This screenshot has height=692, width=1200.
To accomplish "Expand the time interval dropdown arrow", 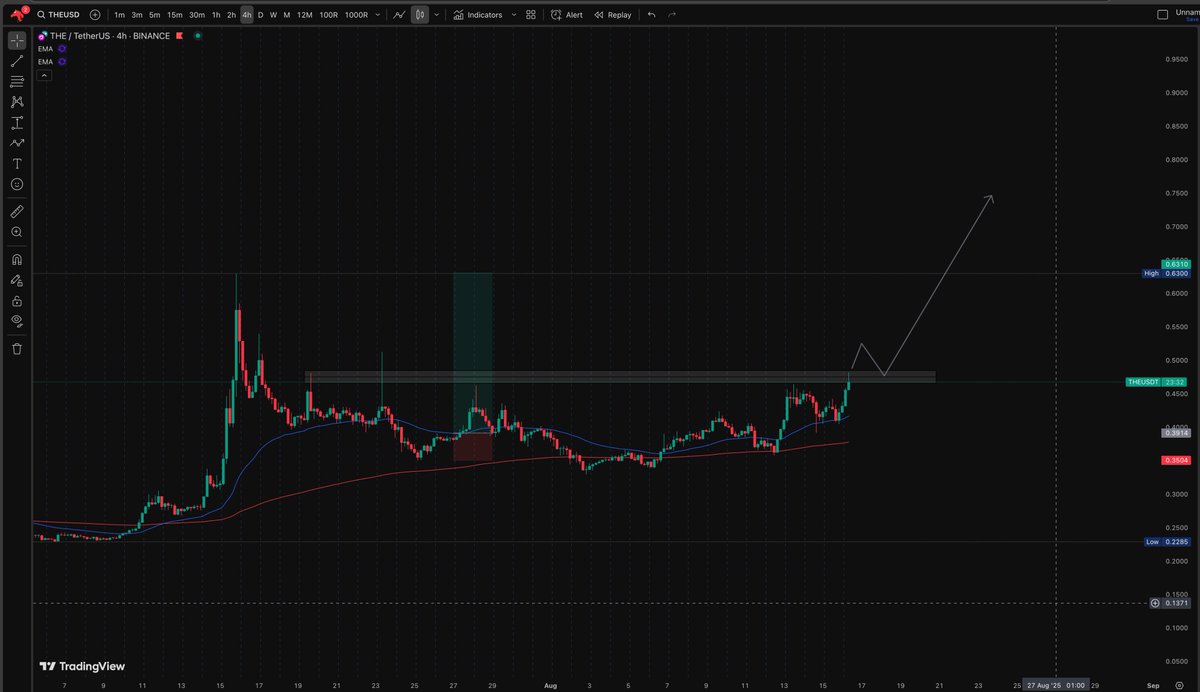I will [376, 15].
